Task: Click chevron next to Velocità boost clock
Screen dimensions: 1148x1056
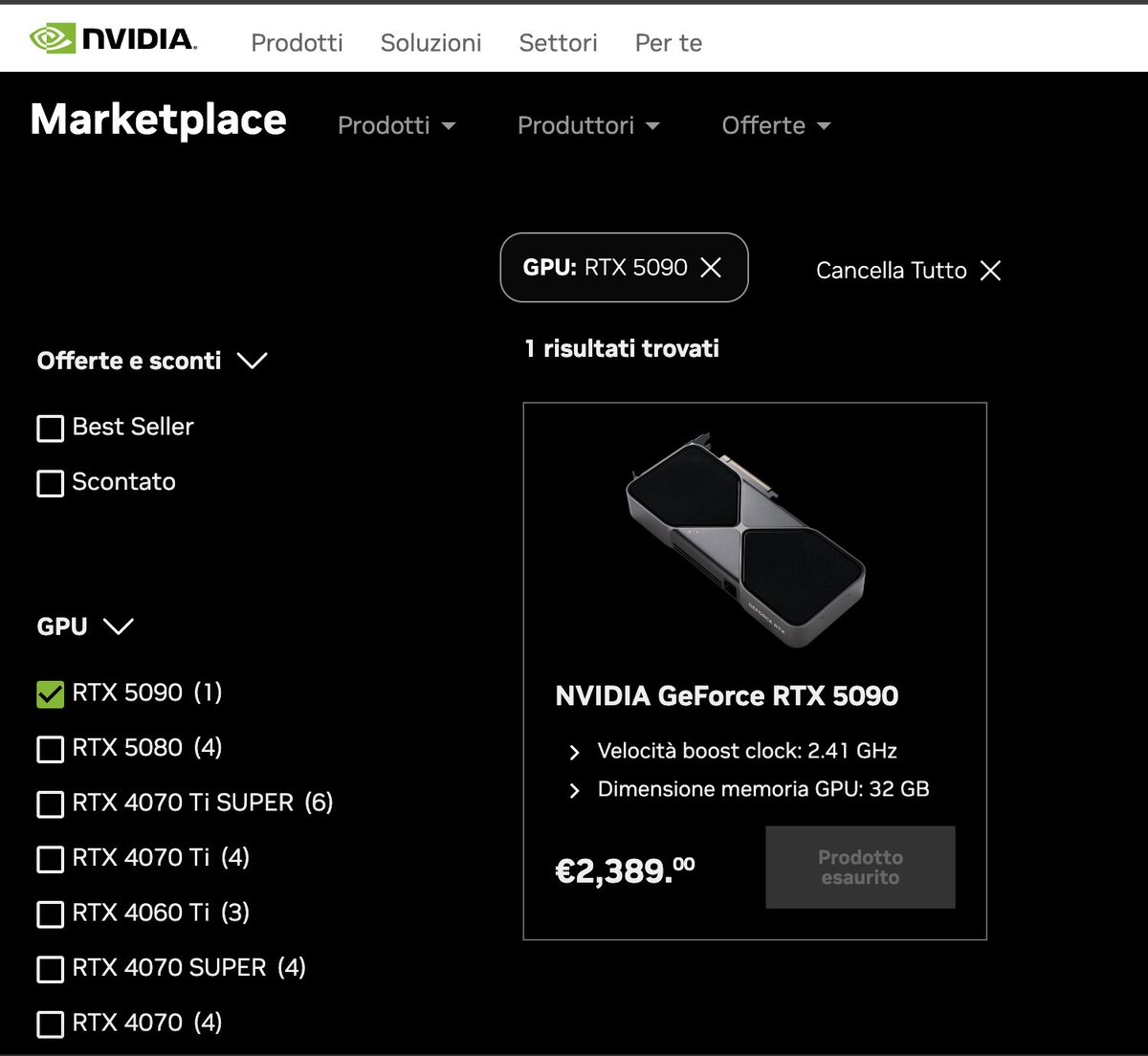Action: [574, 753]
